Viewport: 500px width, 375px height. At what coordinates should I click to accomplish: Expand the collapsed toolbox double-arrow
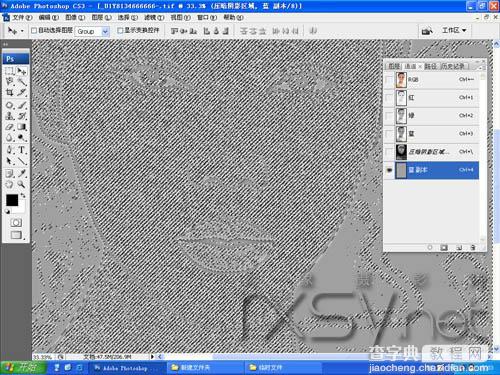click(x=5, y=44)
